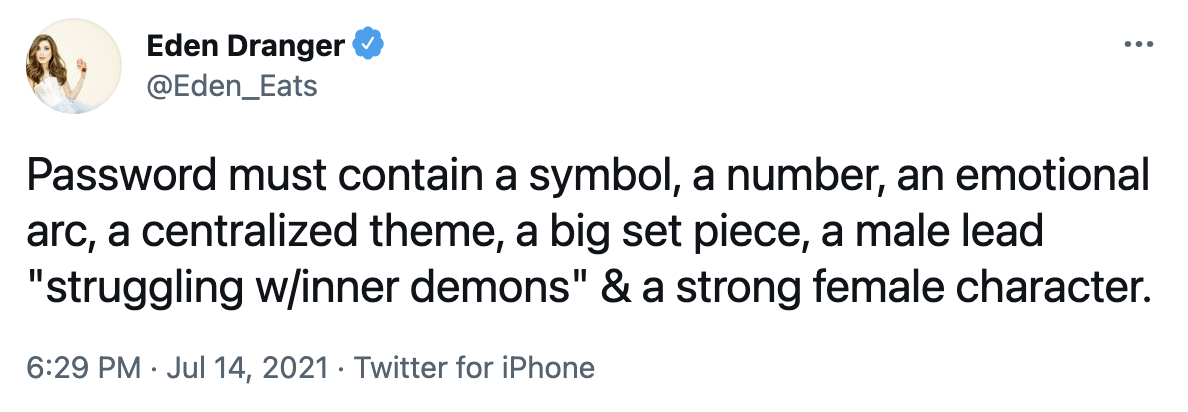Open the Twitter for iPhone source link

point(475,367)
